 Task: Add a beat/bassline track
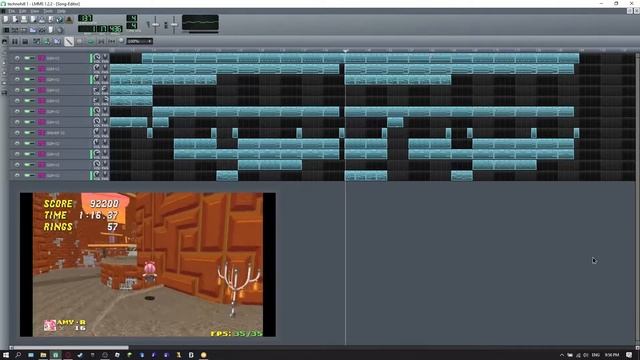pyautogui.click(x=36, y=41)
